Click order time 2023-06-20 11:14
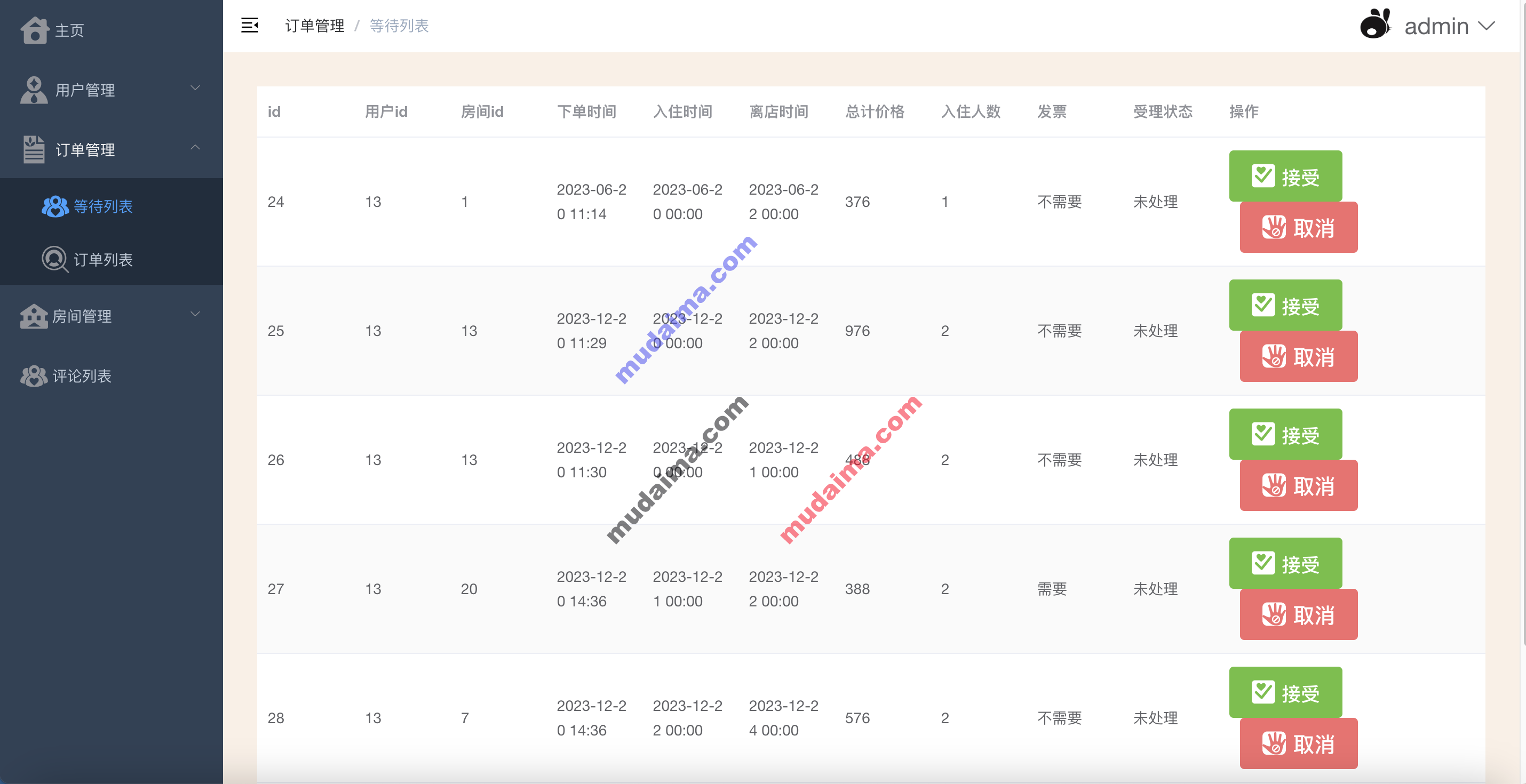 click(x=591, y=201)
